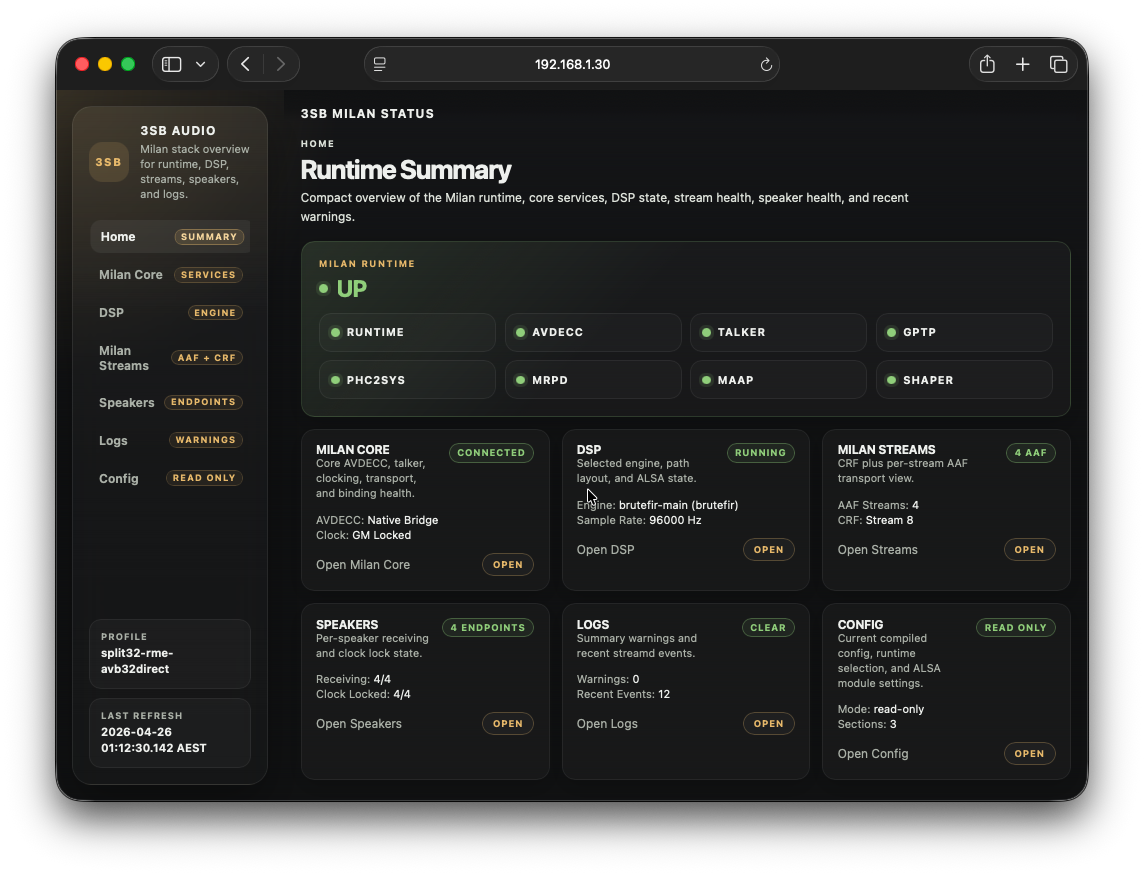Open the sidebar options chevron dropdown
Viewport: 1144px width, 875px height.
point(198,63)
